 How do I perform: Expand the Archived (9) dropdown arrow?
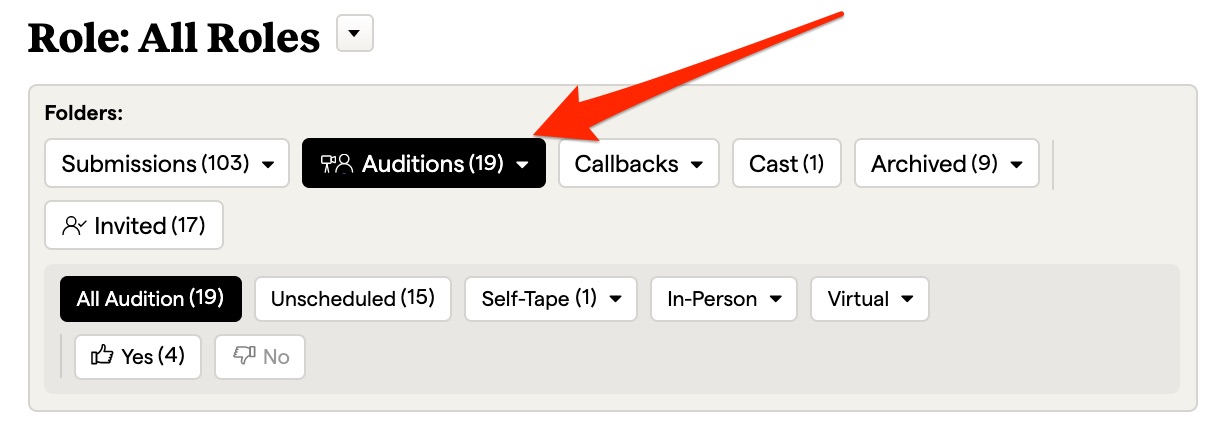click(1017, 165)
